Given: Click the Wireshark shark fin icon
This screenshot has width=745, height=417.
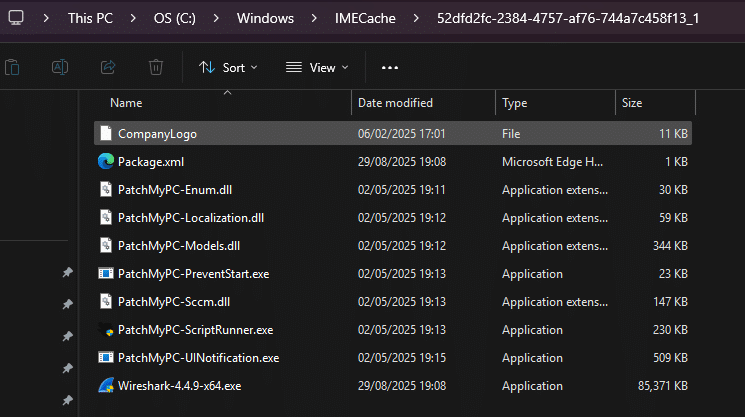Looking at the screenshot, I should [x=106, y=385].
